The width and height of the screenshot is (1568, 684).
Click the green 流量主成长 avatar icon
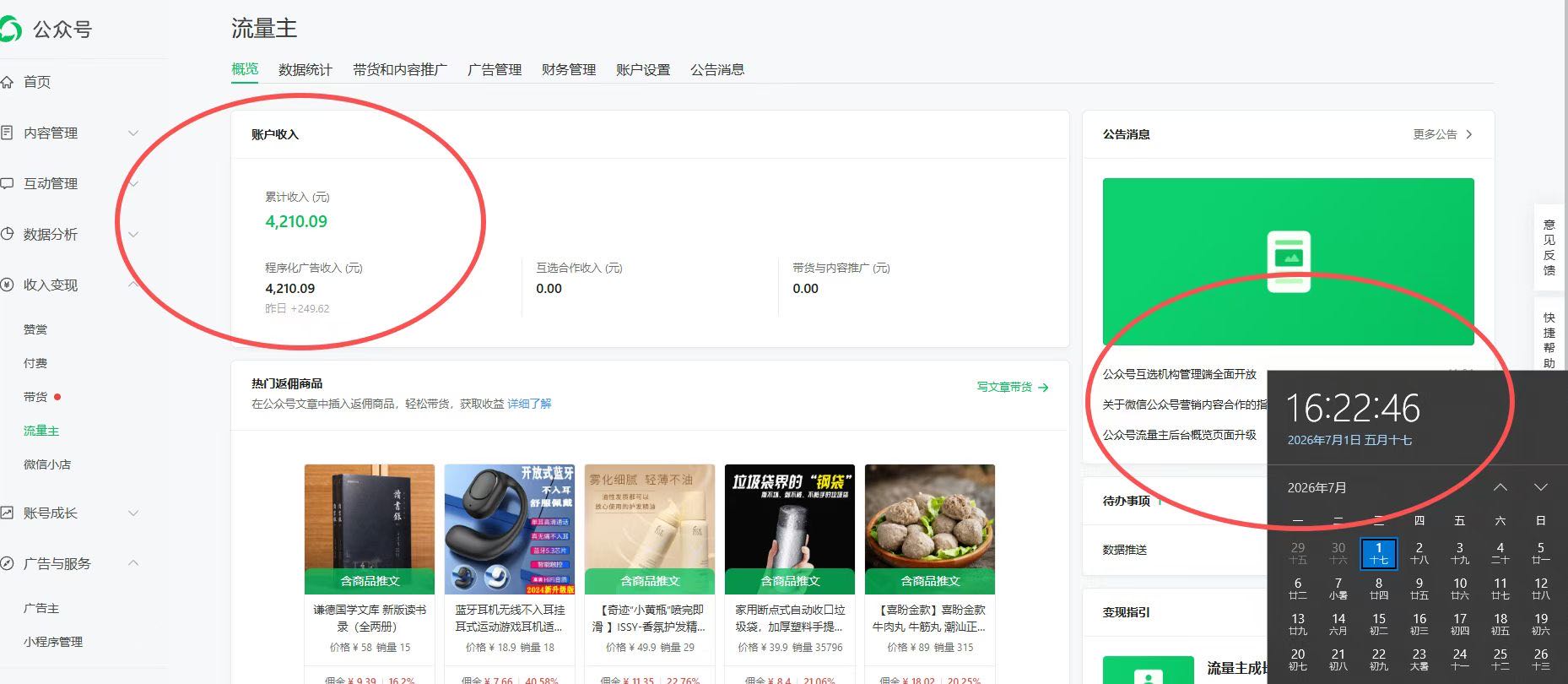coord(1149,670)
